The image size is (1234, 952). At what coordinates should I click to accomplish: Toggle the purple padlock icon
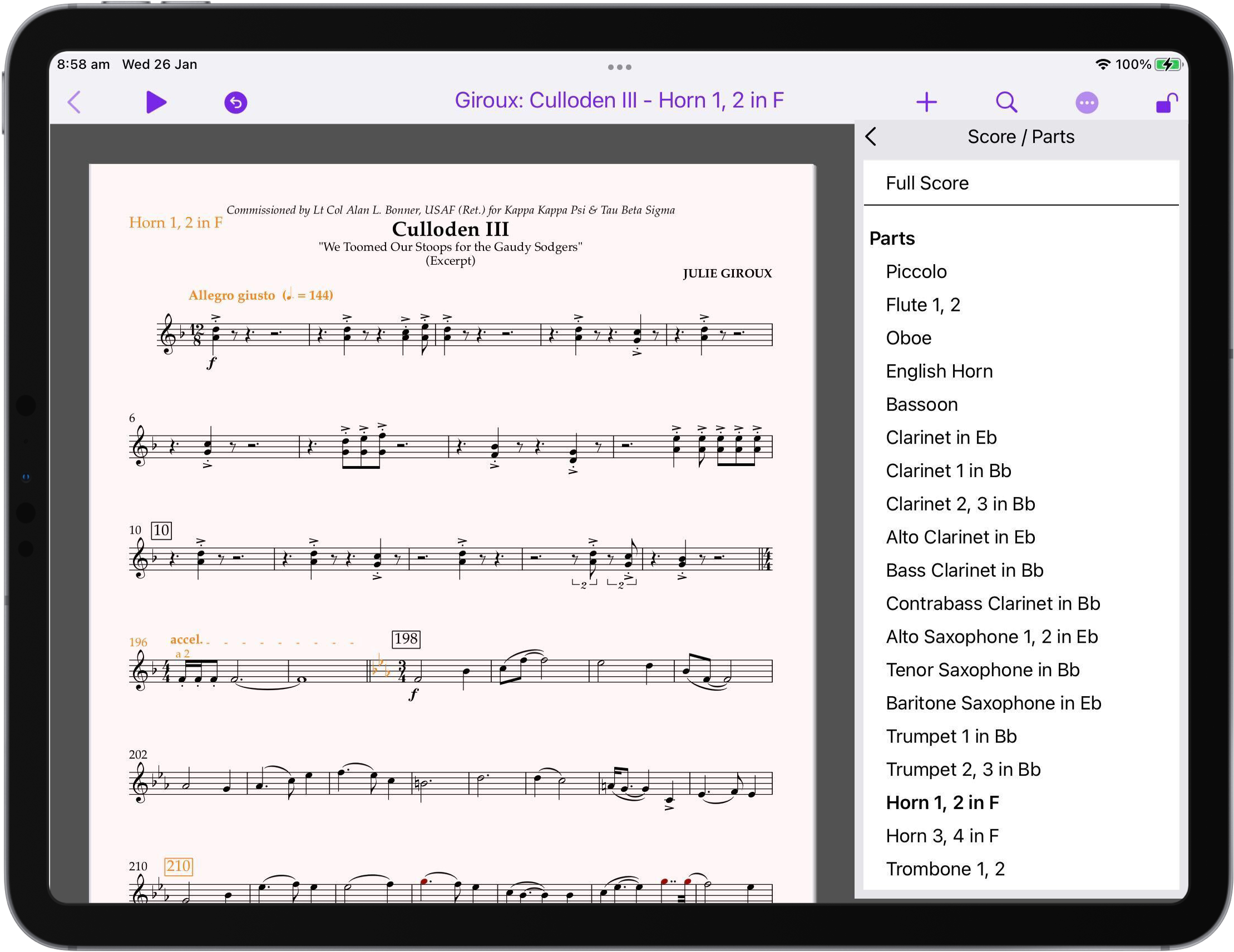pyautogui.click(x=1166, y=102)
